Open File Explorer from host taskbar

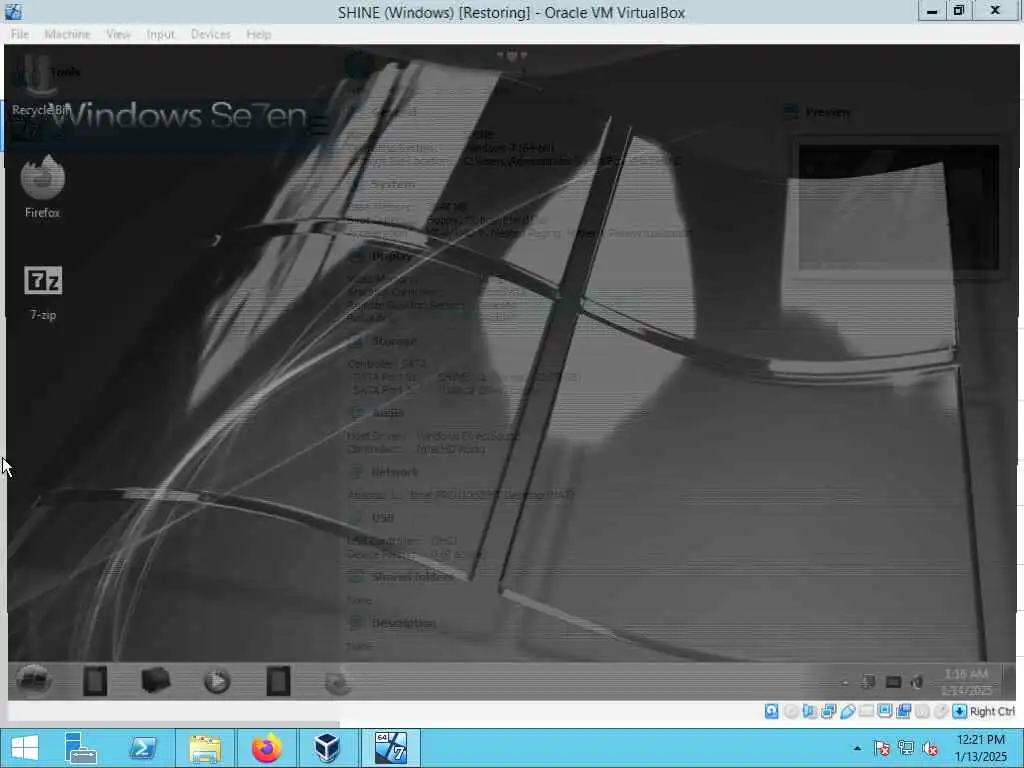[x=204, y=748]
